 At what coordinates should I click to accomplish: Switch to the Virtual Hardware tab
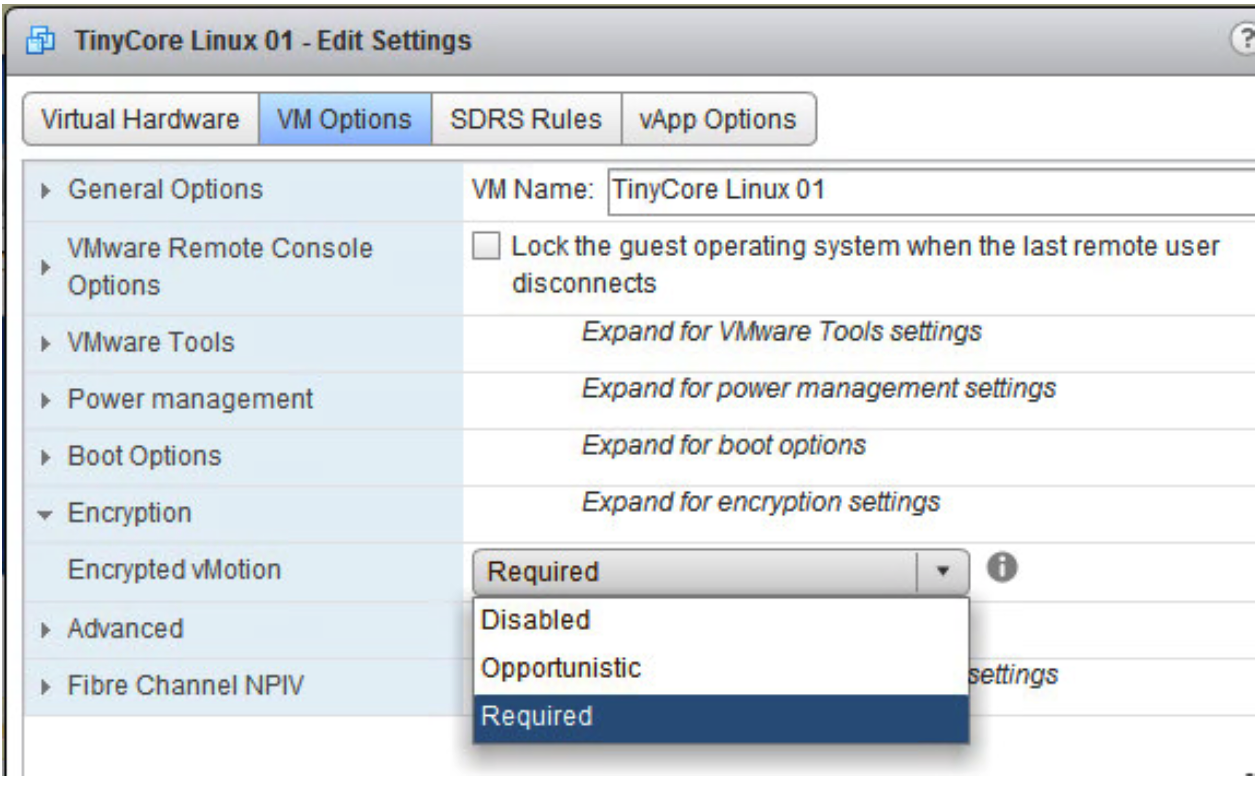[x=140, y=120]
